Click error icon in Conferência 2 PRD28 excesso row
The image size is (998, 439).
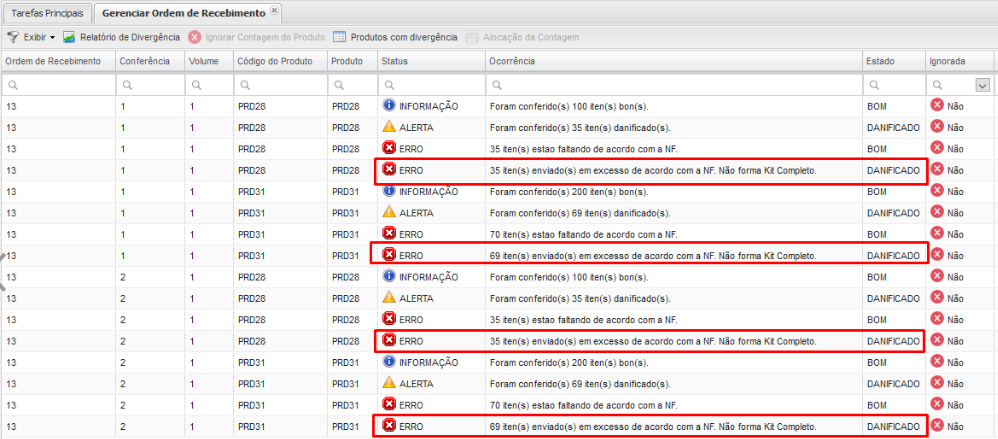tap(390, 340)
